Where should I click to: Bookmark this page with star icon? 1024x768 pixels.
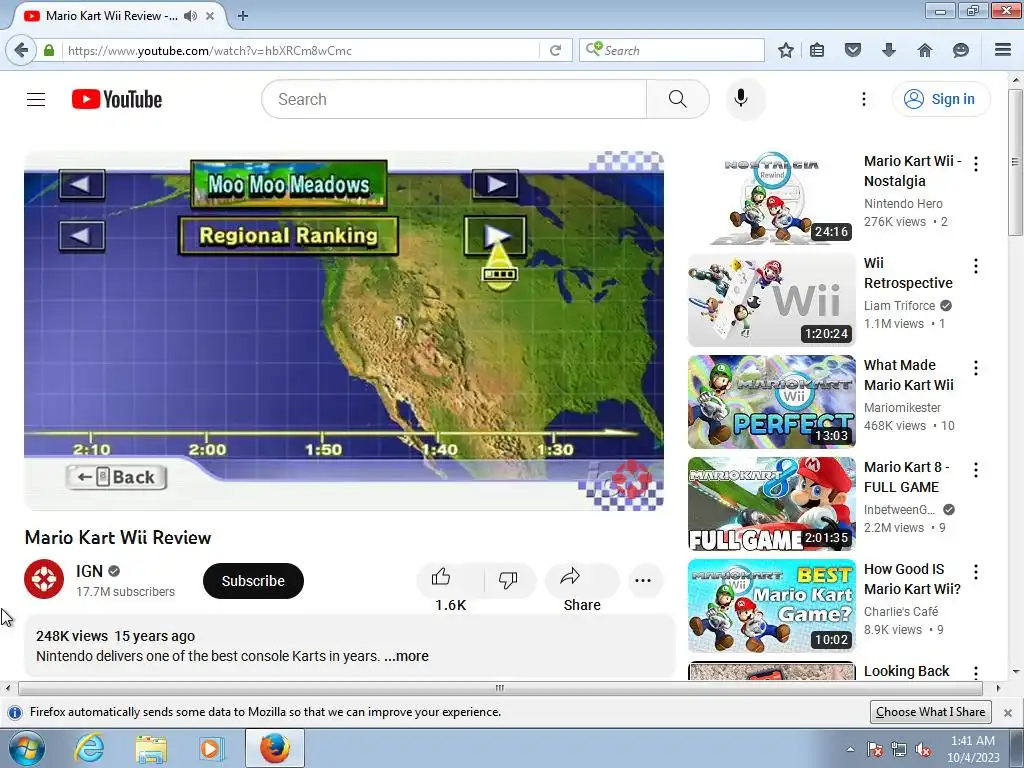tap(786, 50)
